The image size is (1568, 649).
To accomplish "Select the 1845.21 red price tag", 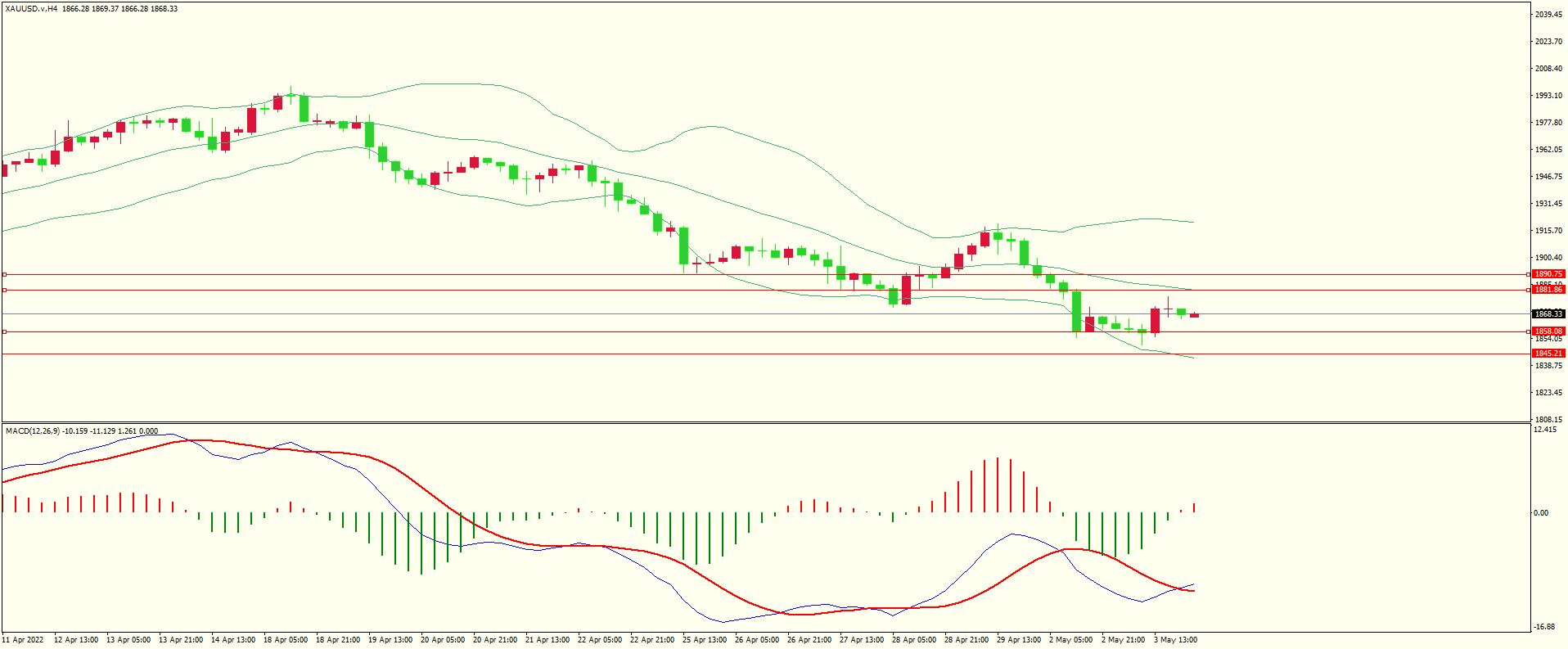I will [1548, 354].
